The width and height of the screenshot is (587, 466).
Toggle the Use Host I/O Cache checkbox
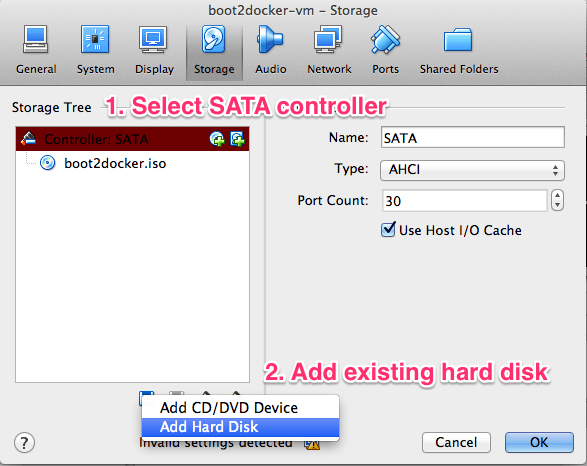pos(388,229)
